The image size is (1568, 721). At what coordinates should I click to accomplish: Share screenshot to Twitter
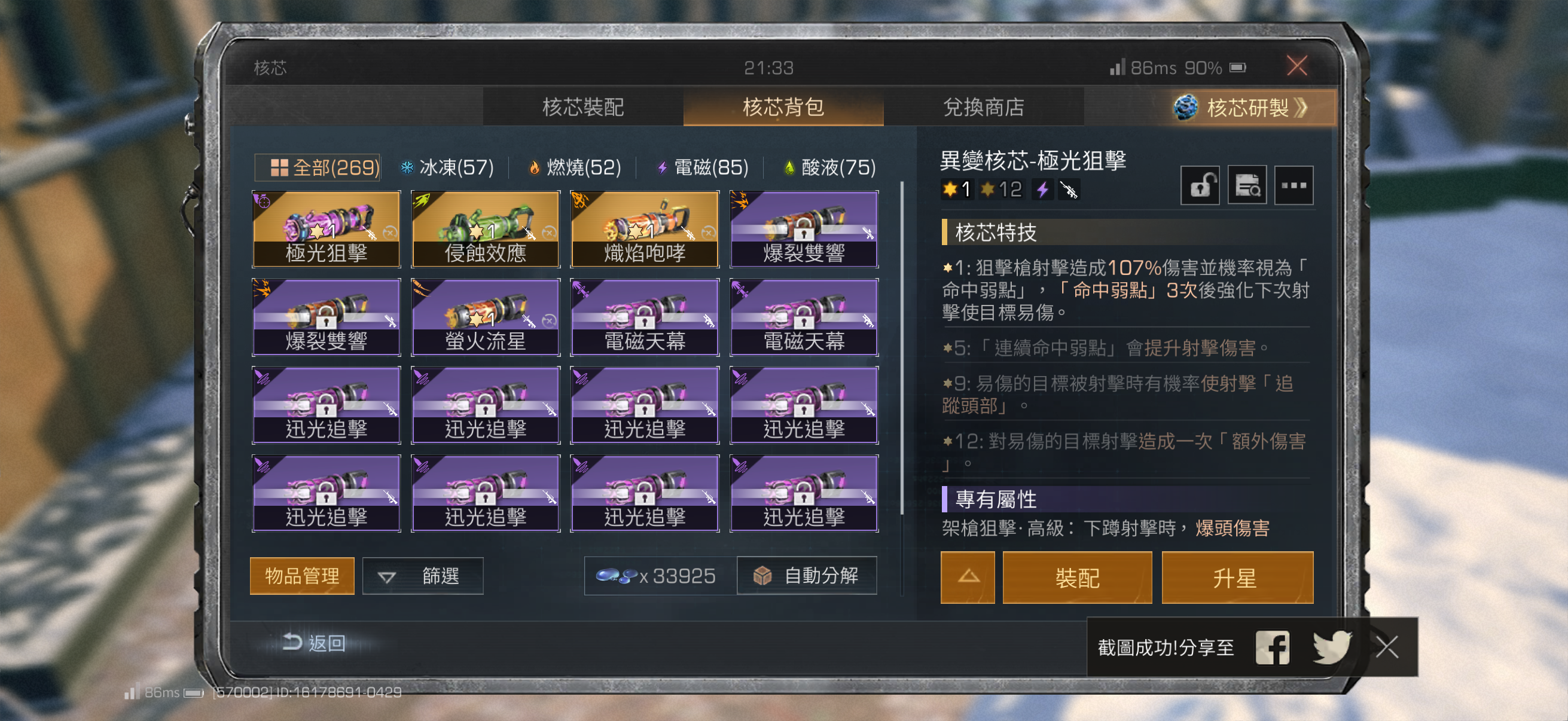[x=1332, y=647]
